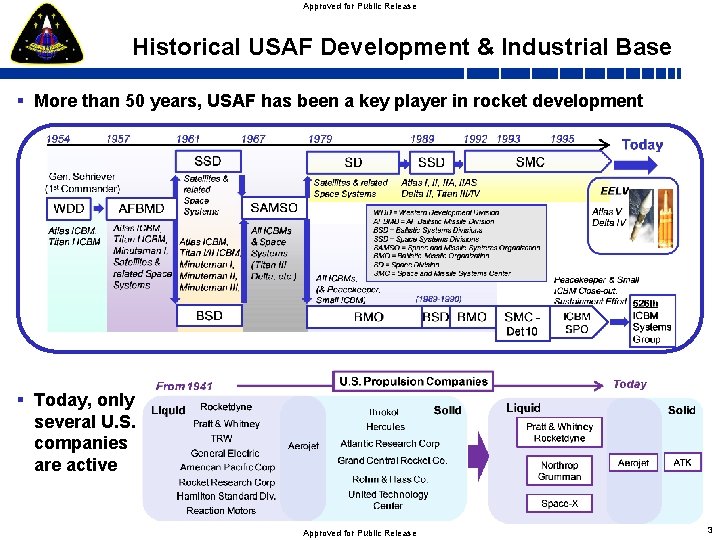This screenshot has width=720, height=540.
Task: Click the Aerojet box in the Today panel
Action: coord(633,462)
